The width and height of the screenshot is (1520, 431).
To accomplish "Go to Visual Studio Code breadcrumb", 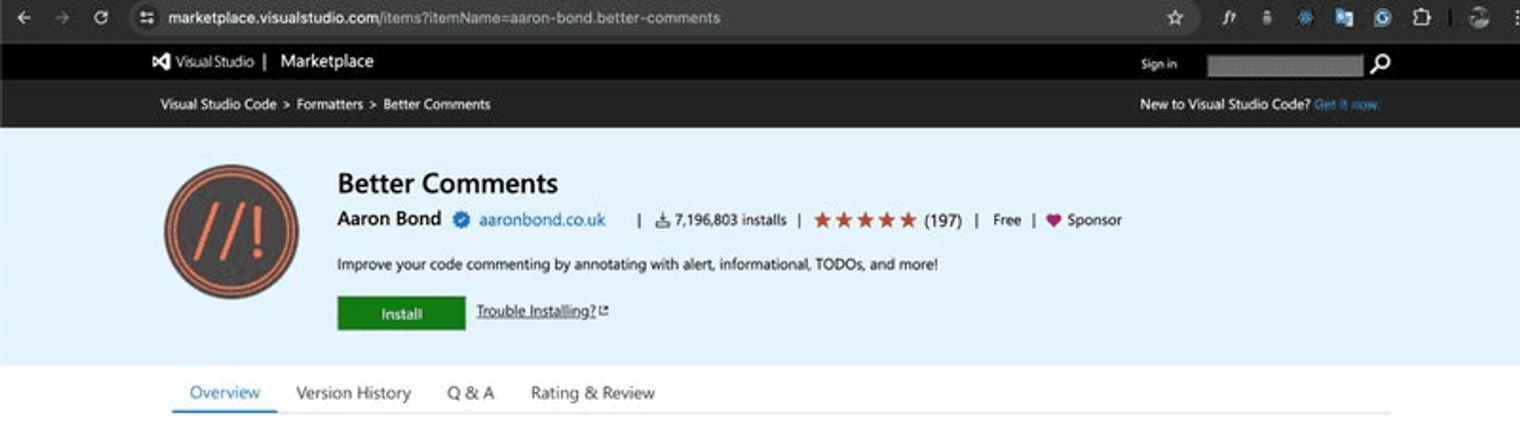I will click(218, 104).
